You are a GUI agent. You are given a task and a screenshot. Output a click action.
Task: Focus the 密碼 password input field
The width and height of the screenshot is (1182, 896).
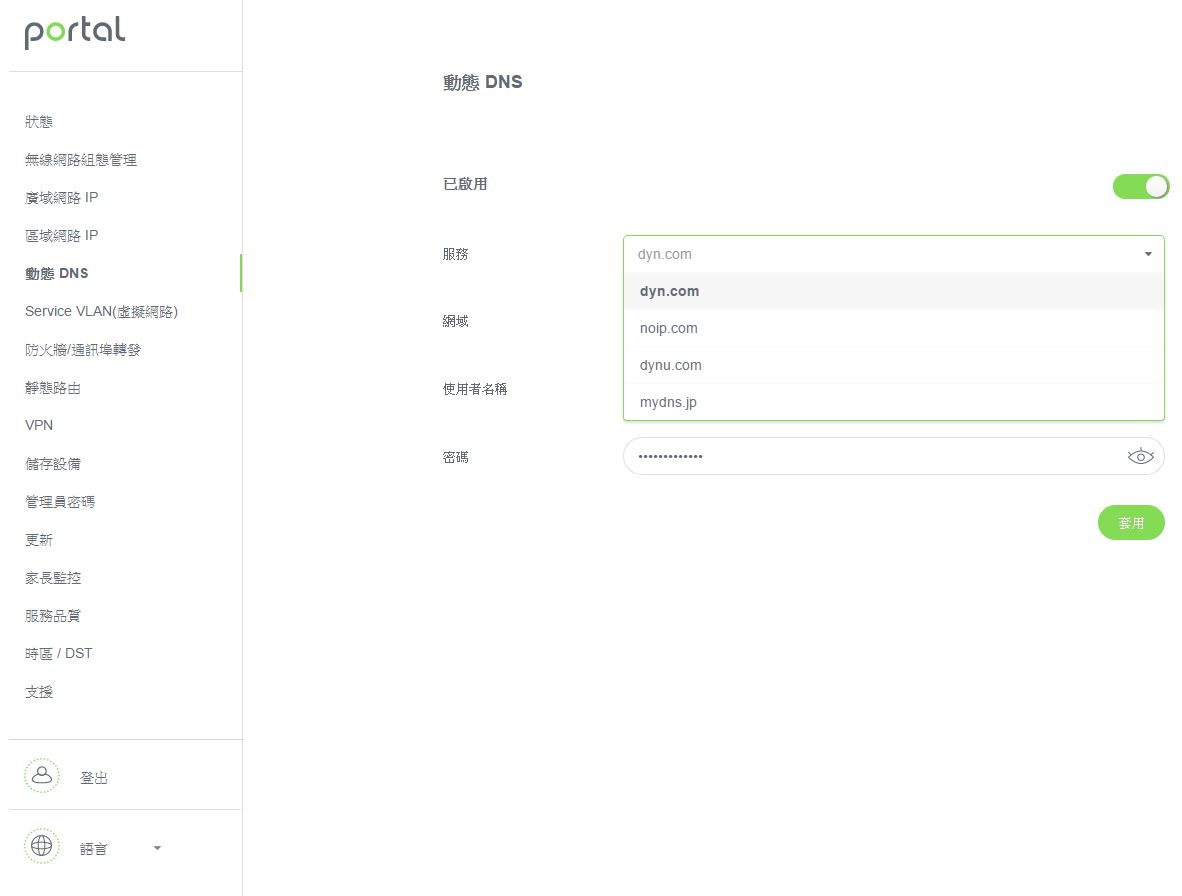(x=893, y=456)
